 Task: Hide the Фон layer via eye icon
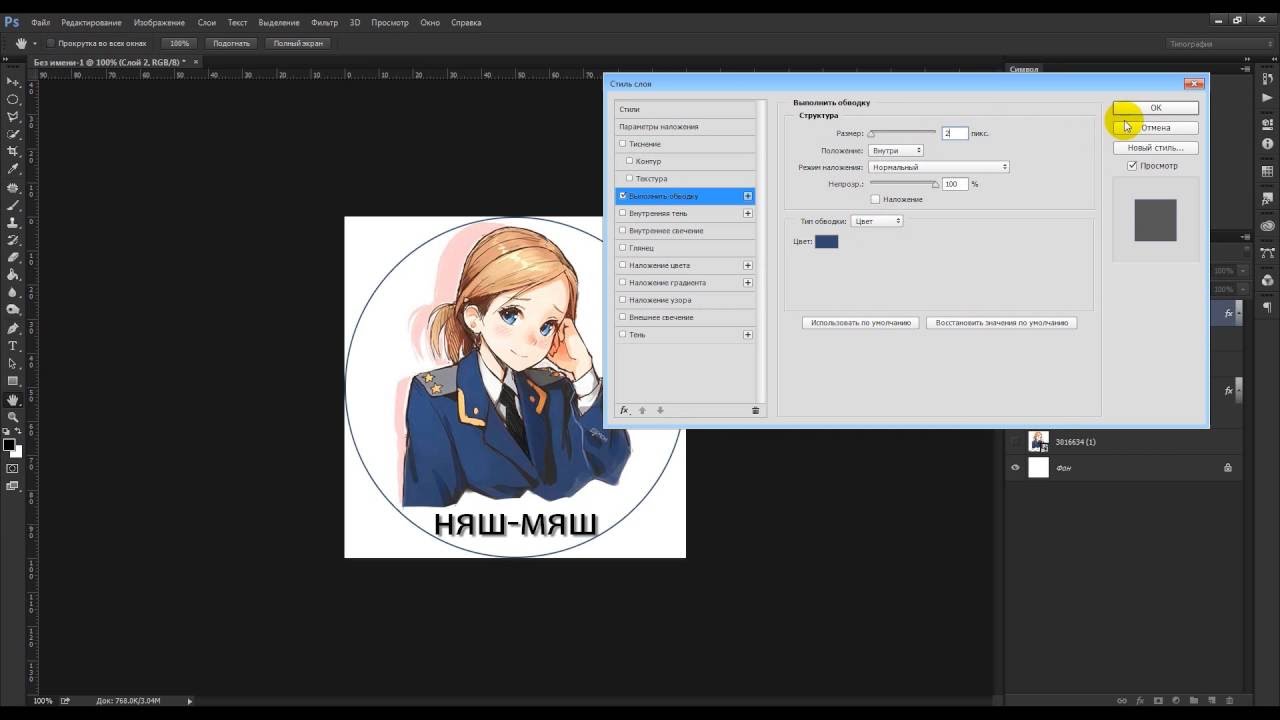pyautogui.click(x=1015, y=467)
